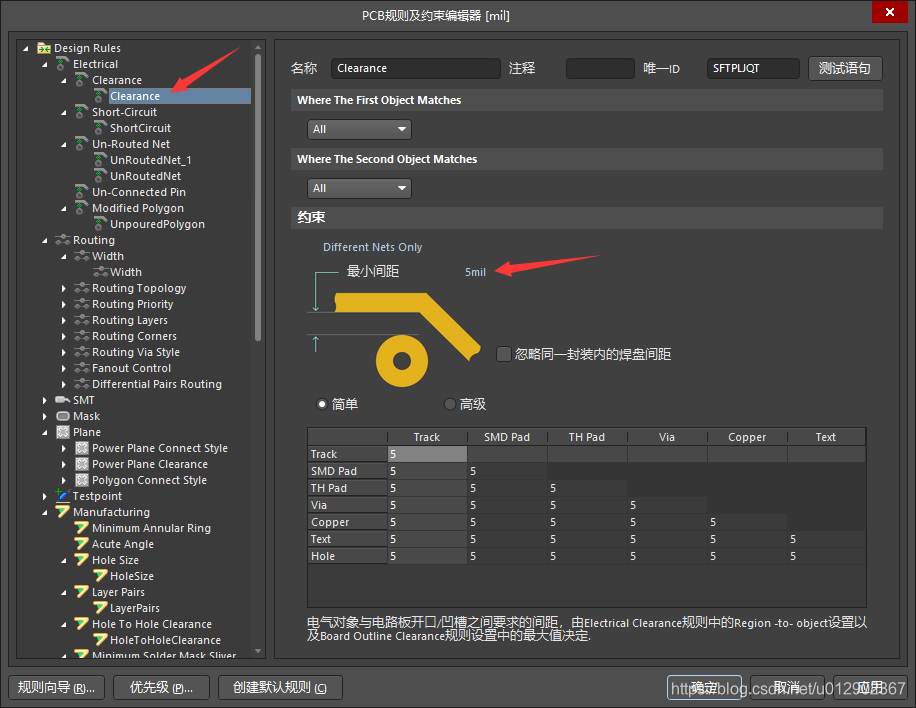Expand the Routing Topology tree node
This screenshot has height=708, width=916.
(64, 288)
